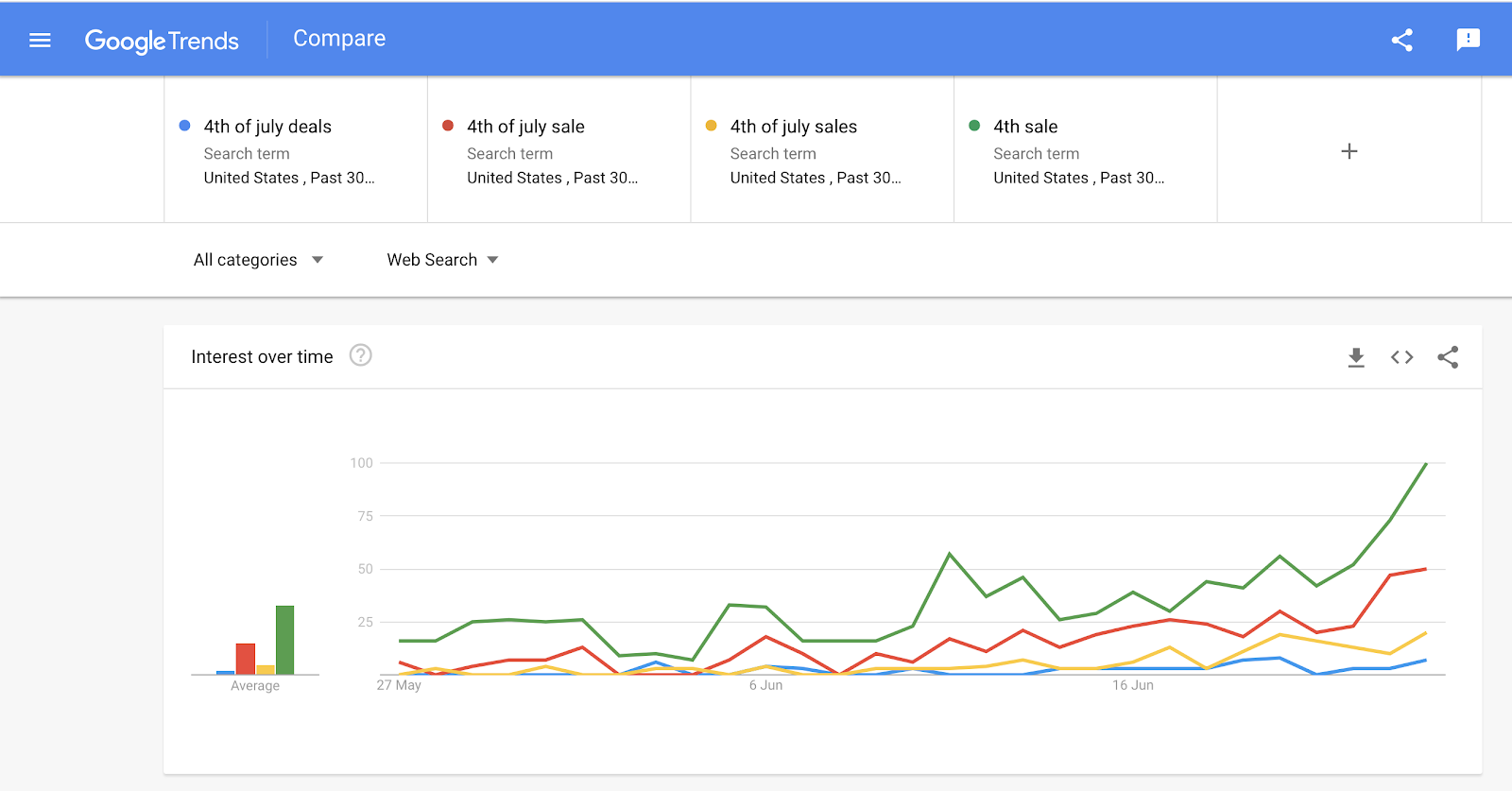This screenshot has width=1512, height=791.
Task: Click the green dot beside 4th sale
Action: pos(974,126)
